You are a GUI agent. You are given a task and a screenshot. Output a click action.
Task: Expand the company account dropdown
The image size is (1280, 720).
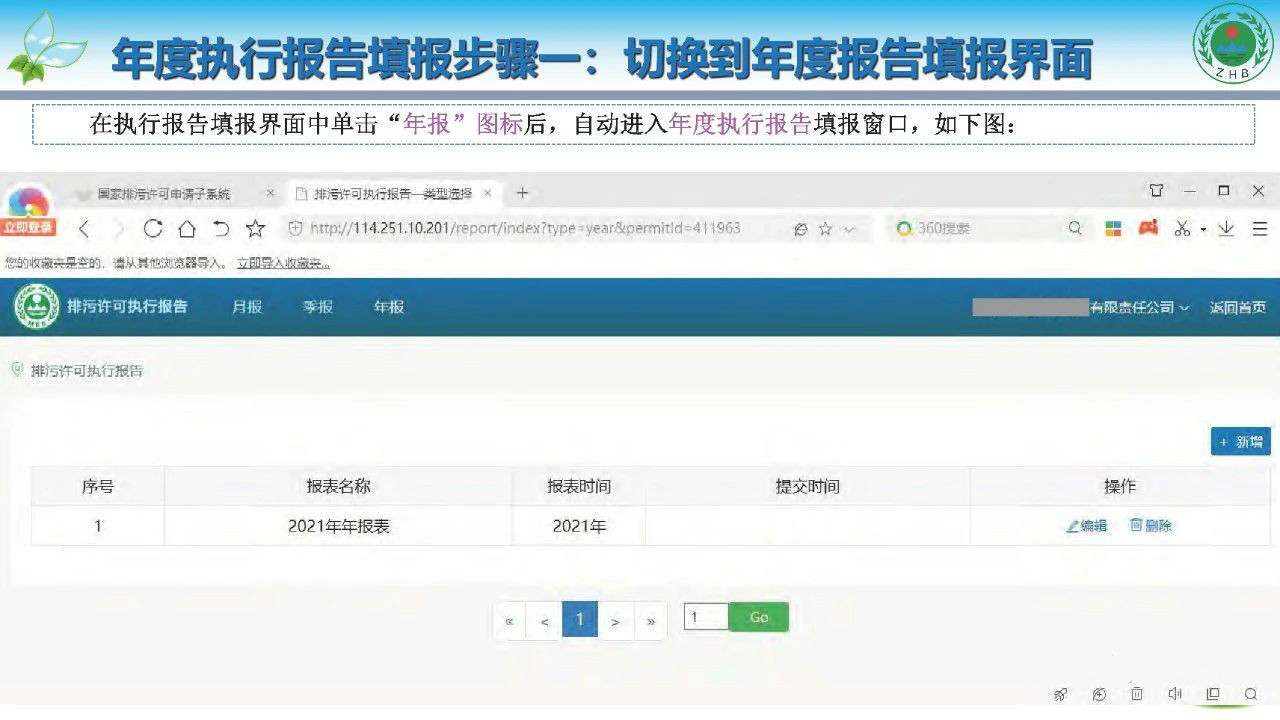coord(1140,308)
